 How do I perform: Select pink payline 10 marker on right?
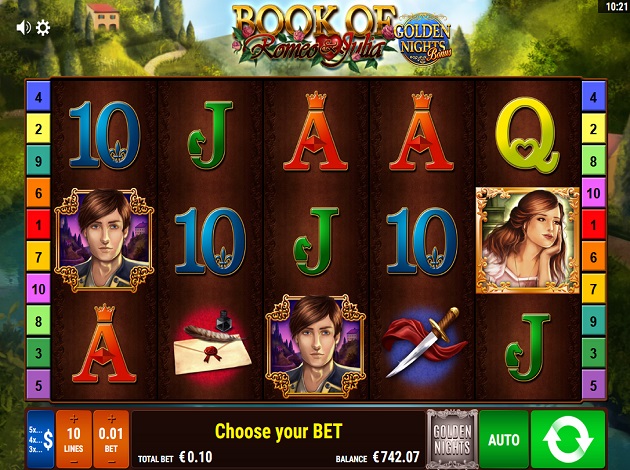point(593,193)
